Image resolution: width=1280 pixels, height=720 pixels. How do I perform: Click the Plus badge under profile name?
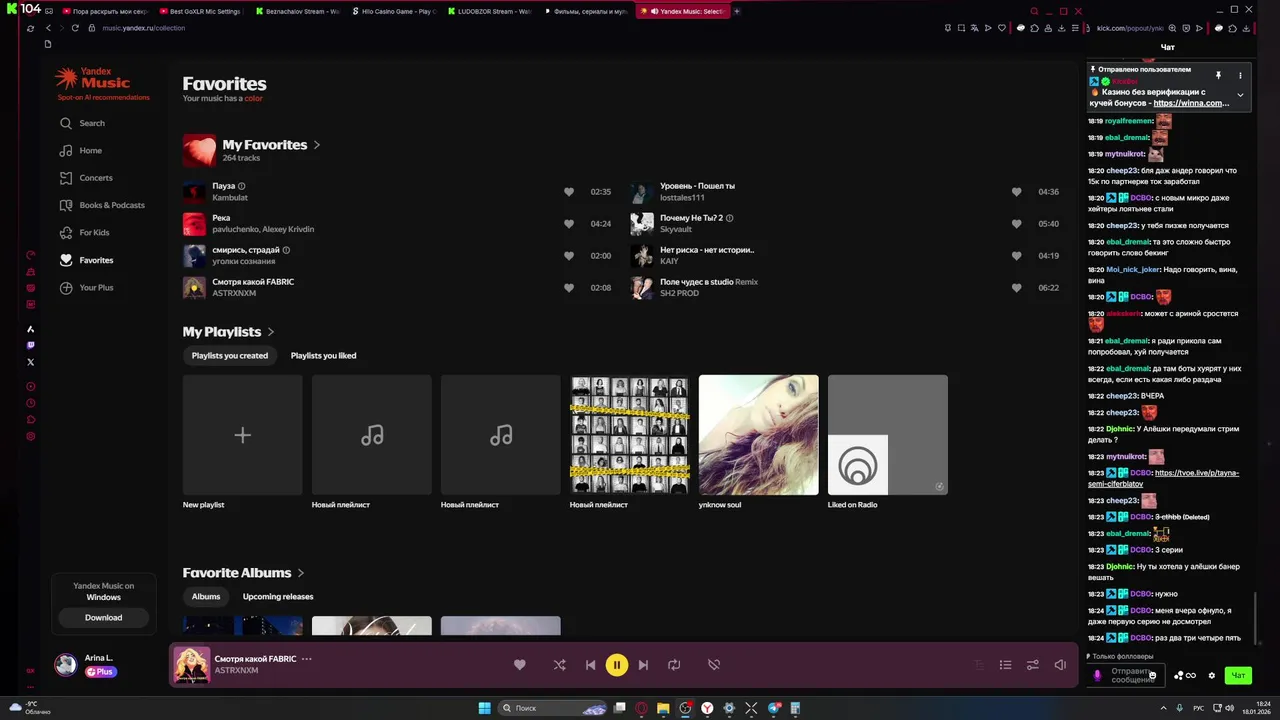point(100,672)
